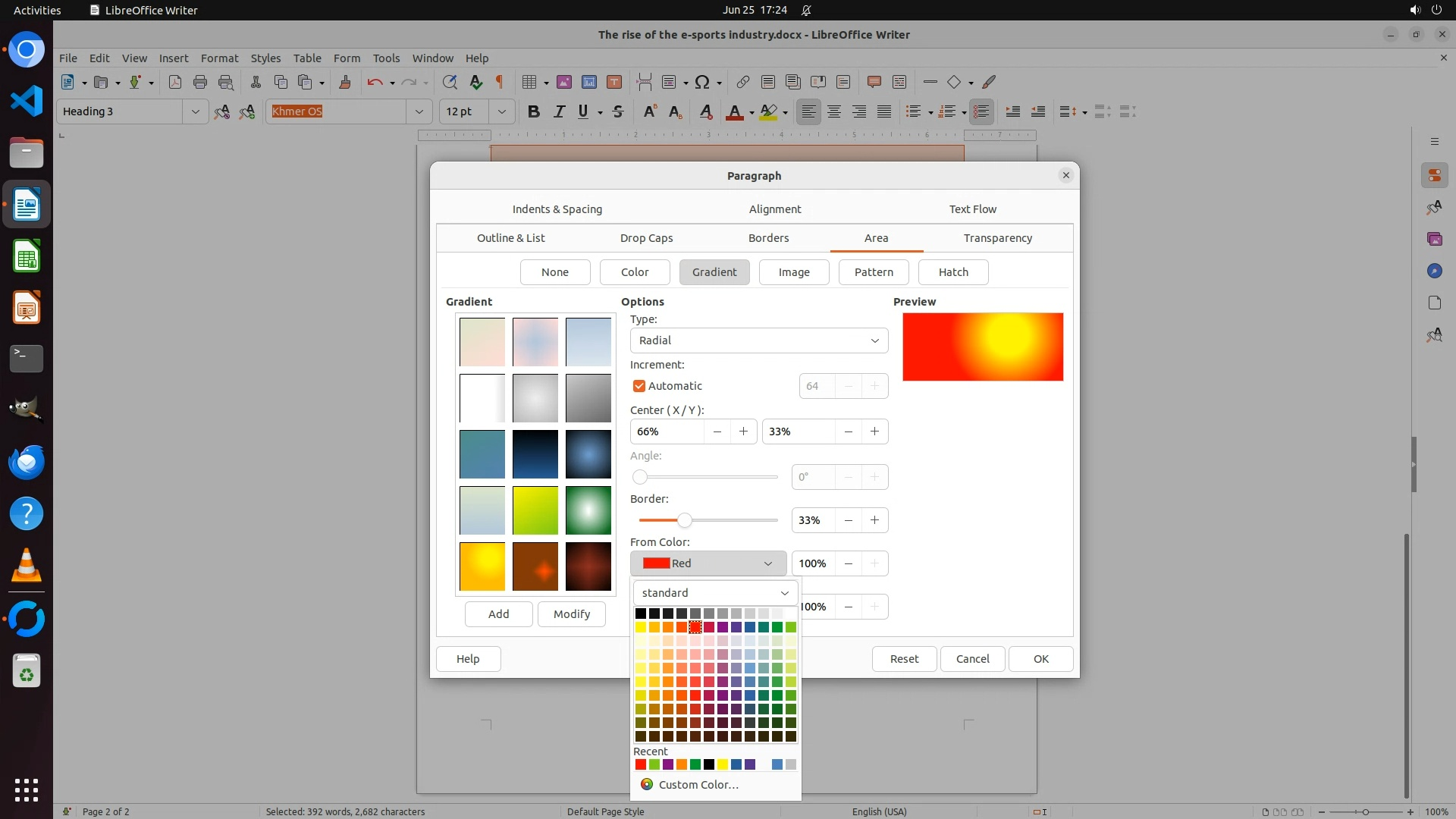The image size is (1456, 819).
Task: Click the Border slider handle
Action: 685,520
